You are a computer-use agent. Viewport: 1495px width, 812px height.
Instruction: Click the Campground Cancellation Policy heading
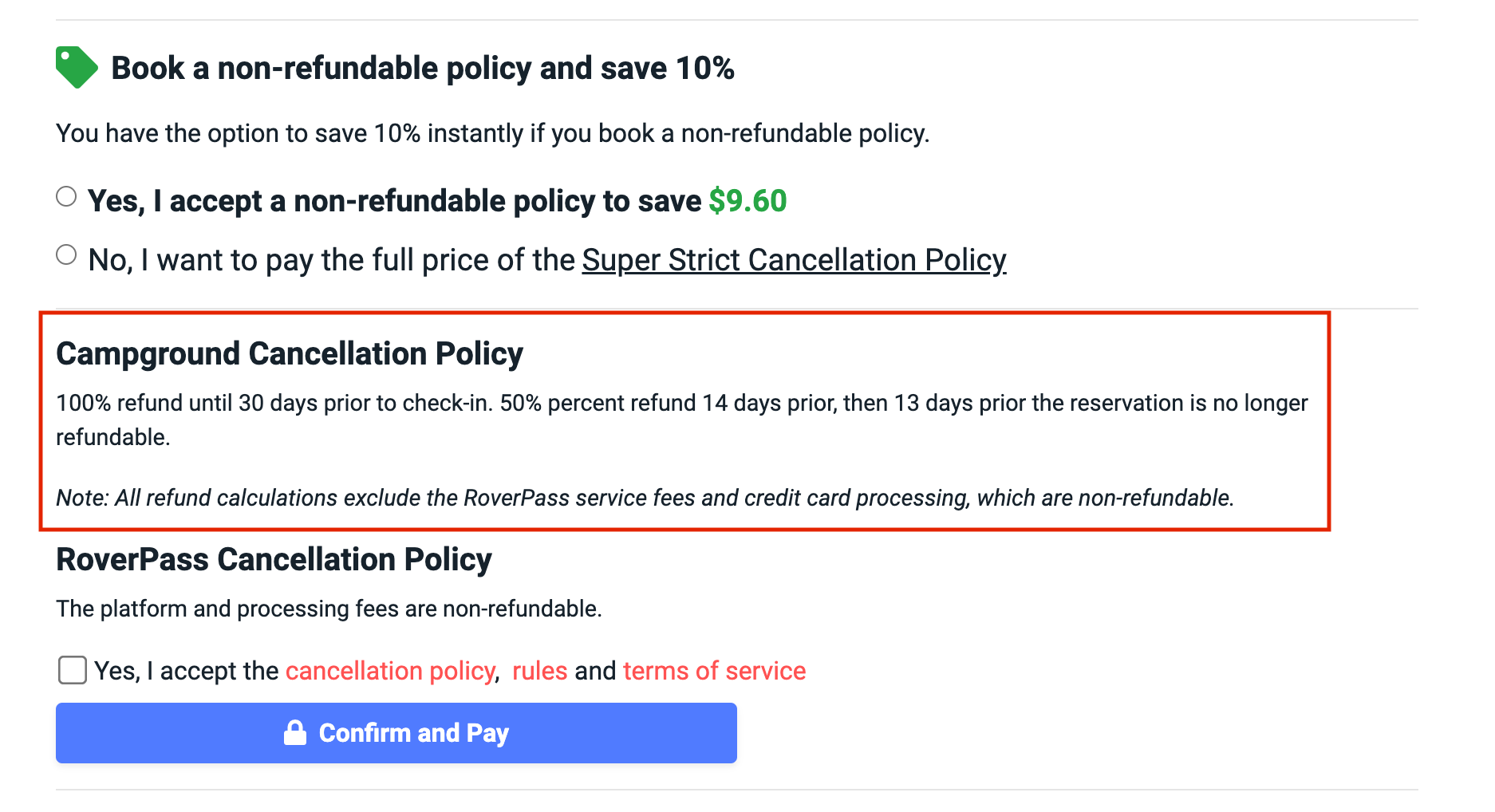pyautogui.click(x=290, y=353)
